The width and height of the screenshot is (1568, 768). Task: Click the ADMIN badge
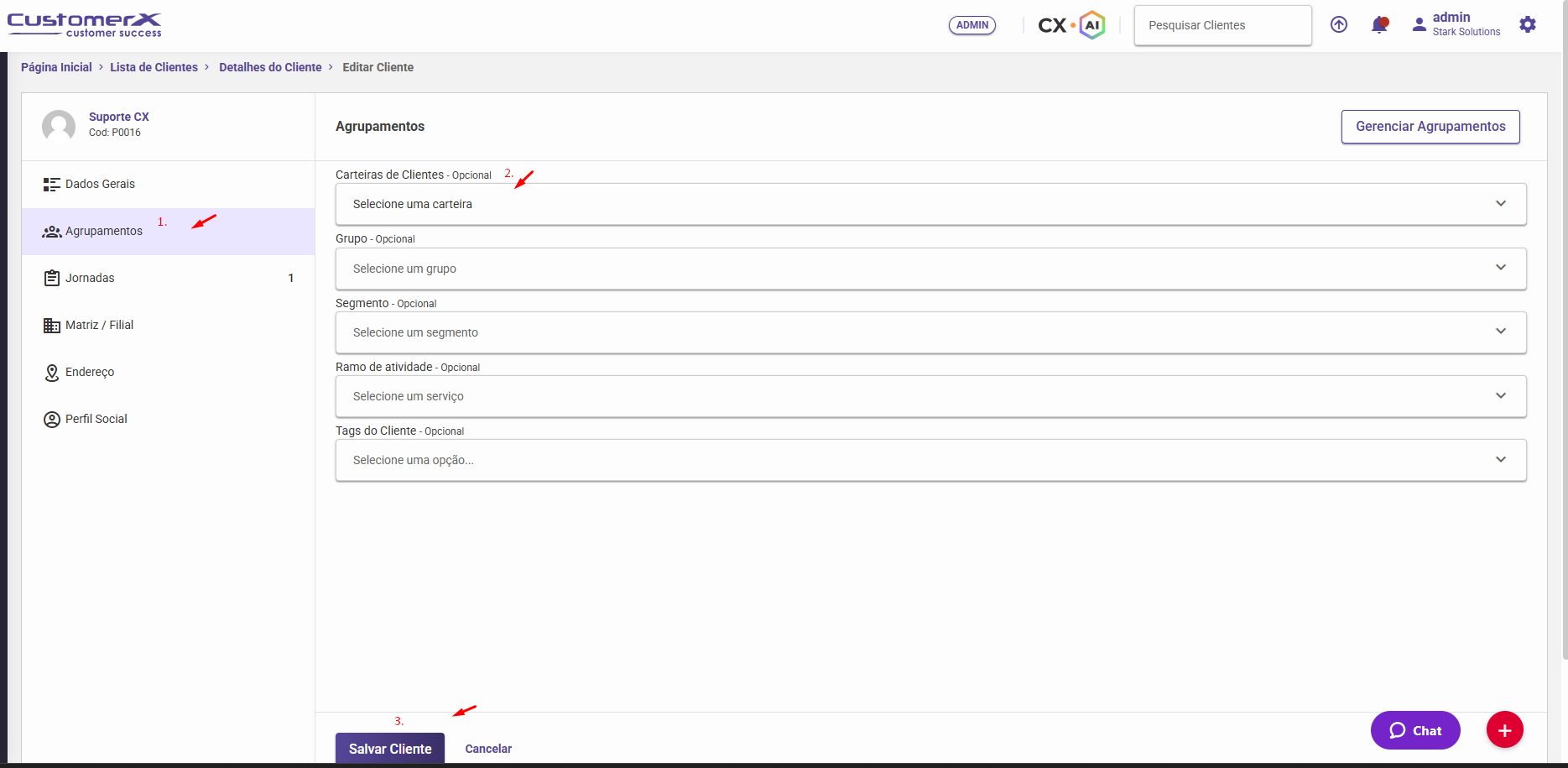[x=972, y=25]
